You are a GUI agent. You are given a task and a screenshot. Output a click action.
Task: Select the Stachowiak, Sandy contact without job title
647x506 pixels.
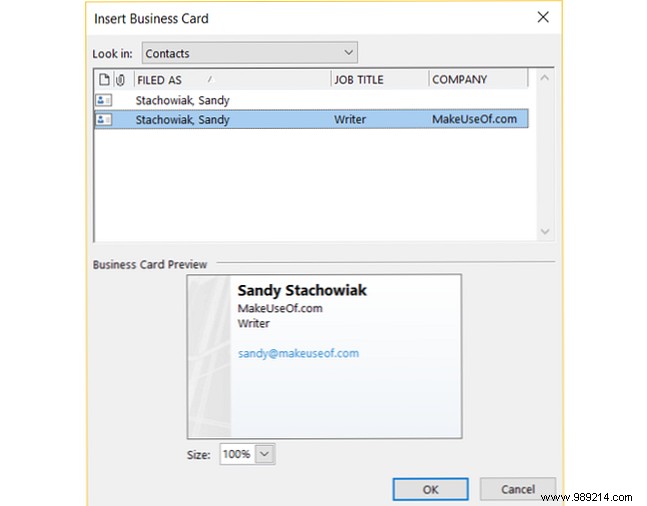tap(311, 100)
